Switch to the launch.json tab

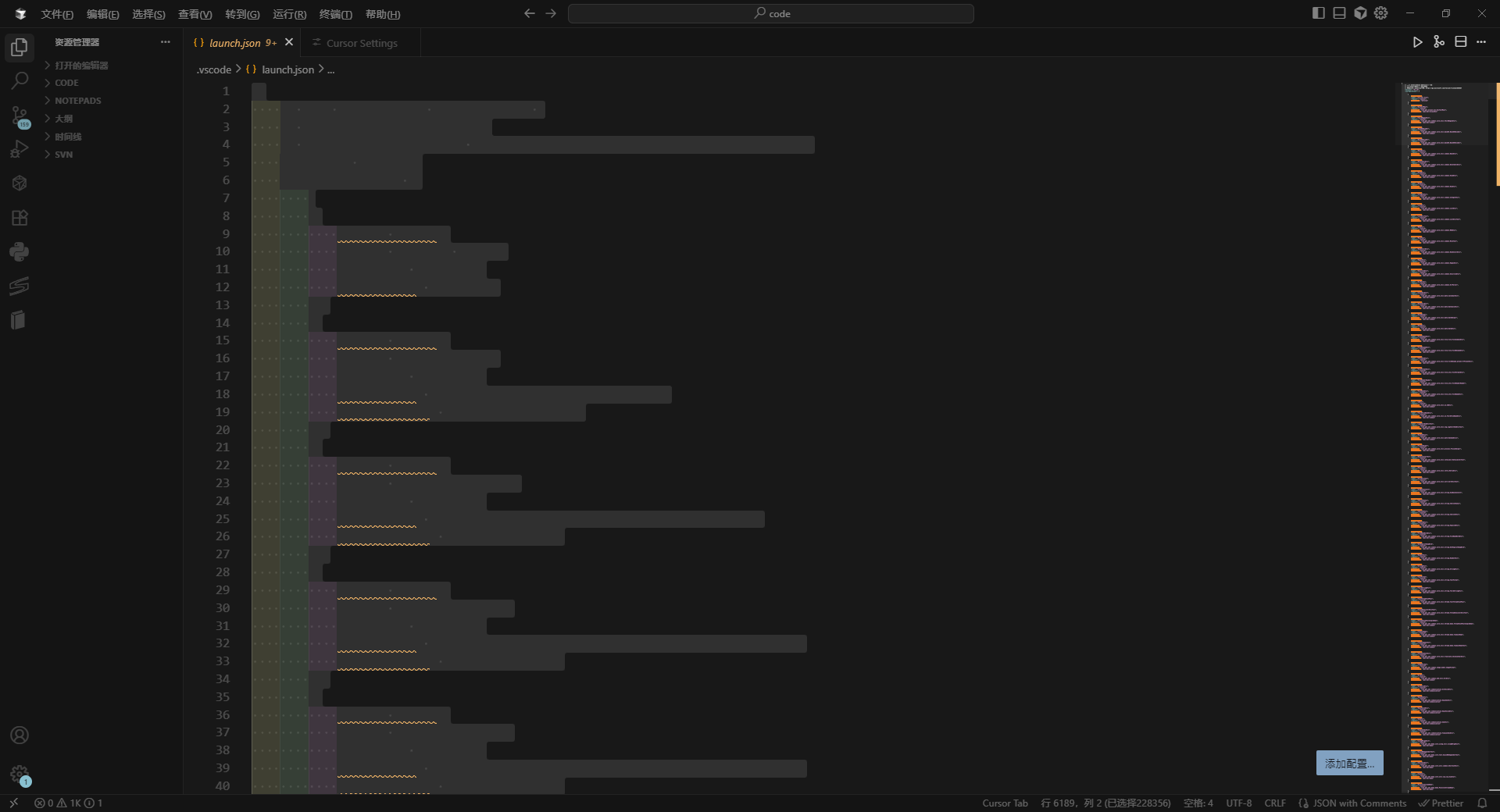pyautogui.click(x=242, y=42)
